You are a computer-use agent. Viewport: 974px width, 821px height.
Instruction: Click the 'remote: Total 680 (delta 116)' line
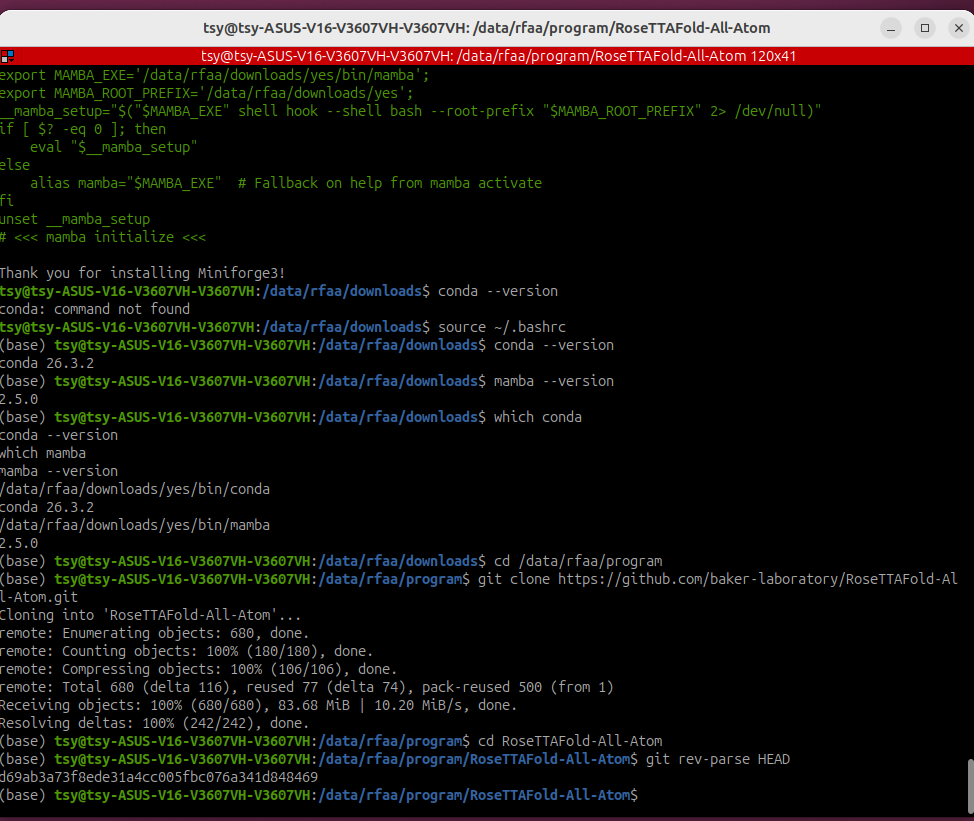click(x=306, y=687)
